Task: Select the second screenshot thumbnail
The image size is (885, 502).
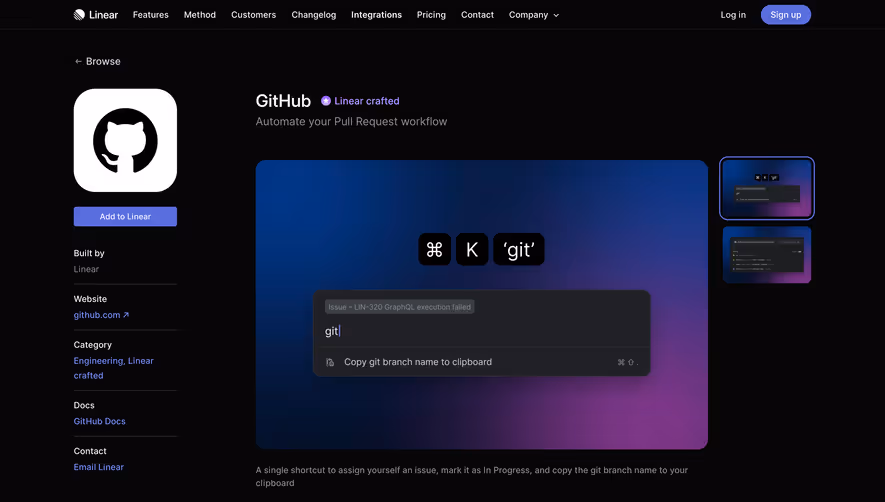Action: pos(766,255)
